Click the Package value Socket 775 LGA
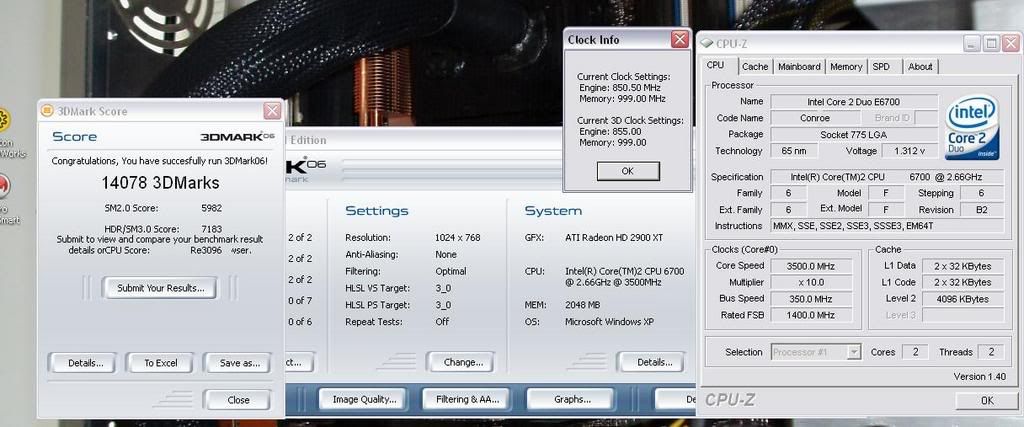Viewport: 1024px width, 427px height. click(x=854, y=134)
